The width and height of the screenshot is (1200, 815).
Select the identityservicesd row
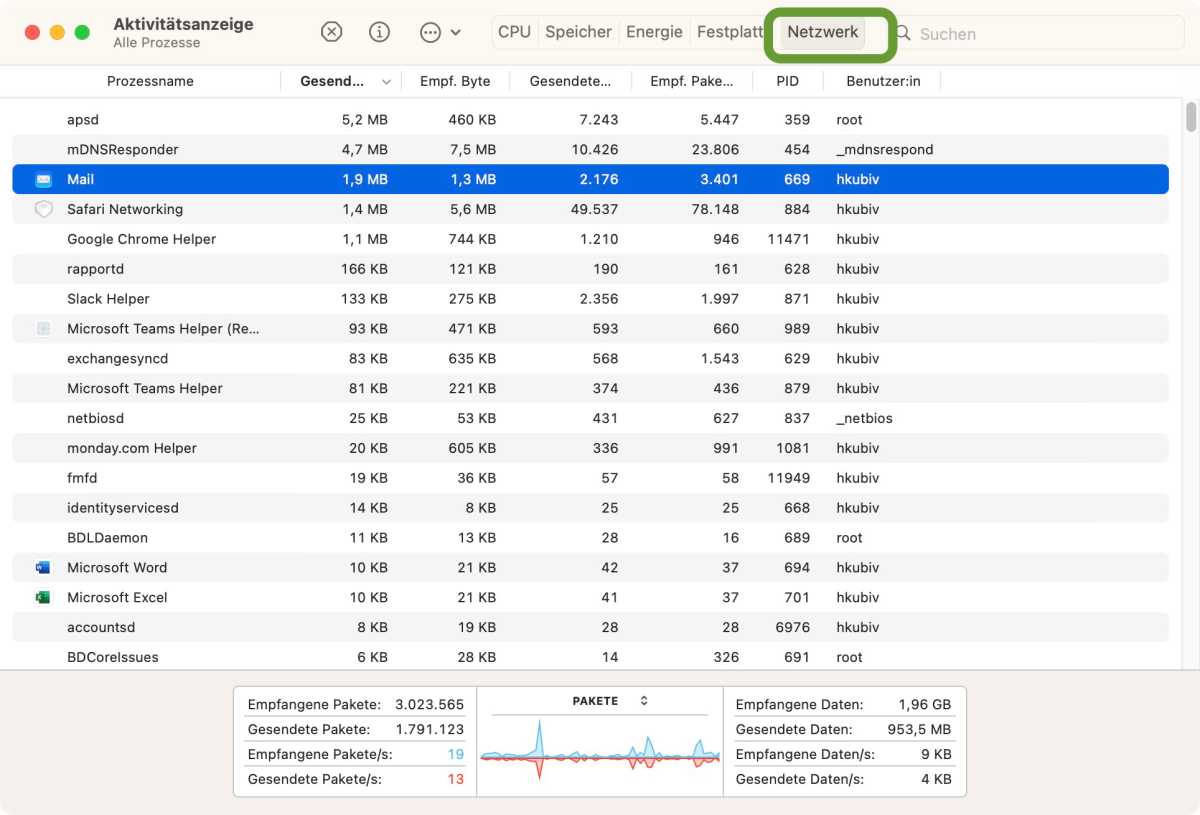click(590, 508)
